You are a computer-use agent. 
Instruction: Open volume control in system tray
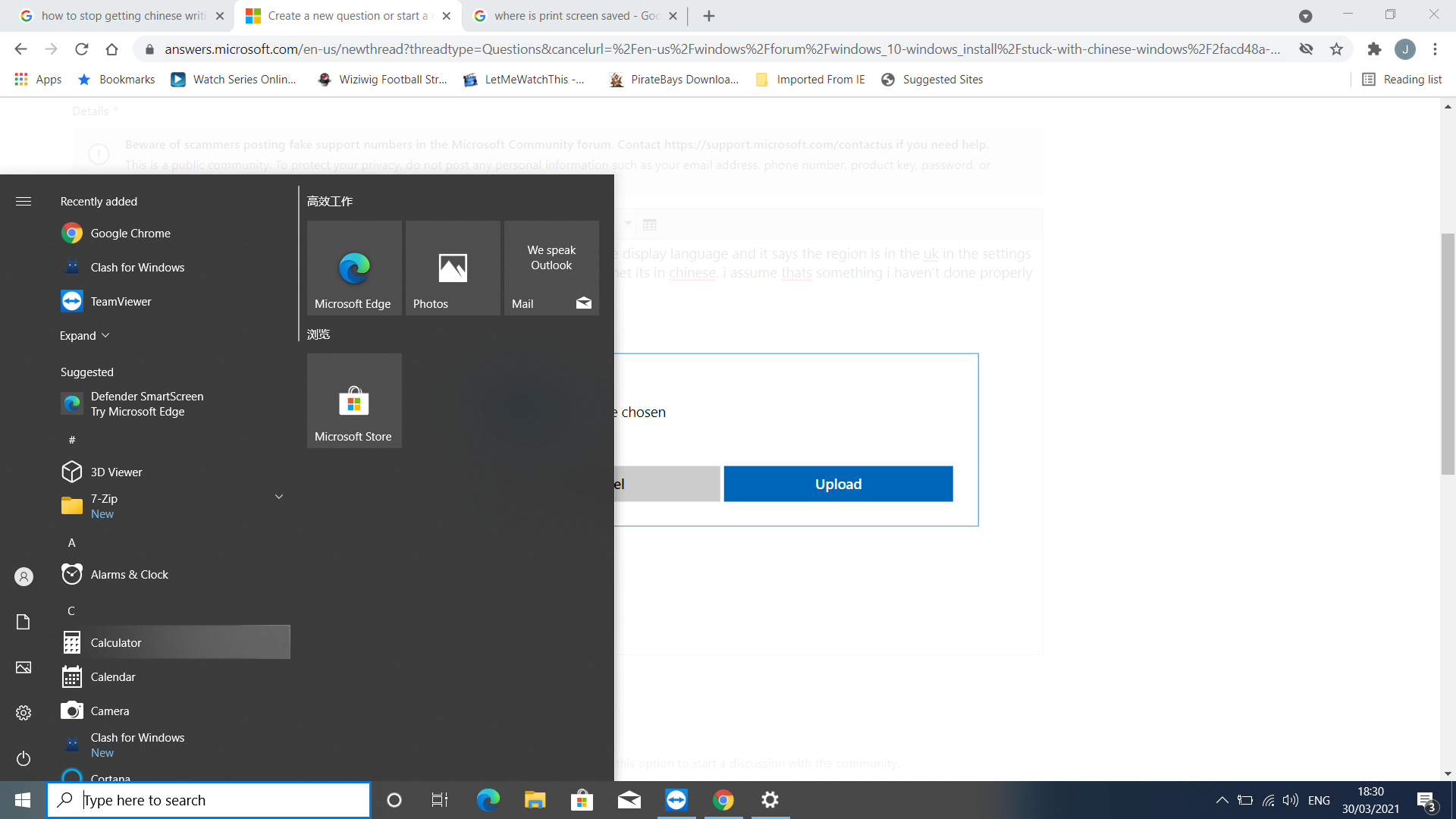(1290, 800)
